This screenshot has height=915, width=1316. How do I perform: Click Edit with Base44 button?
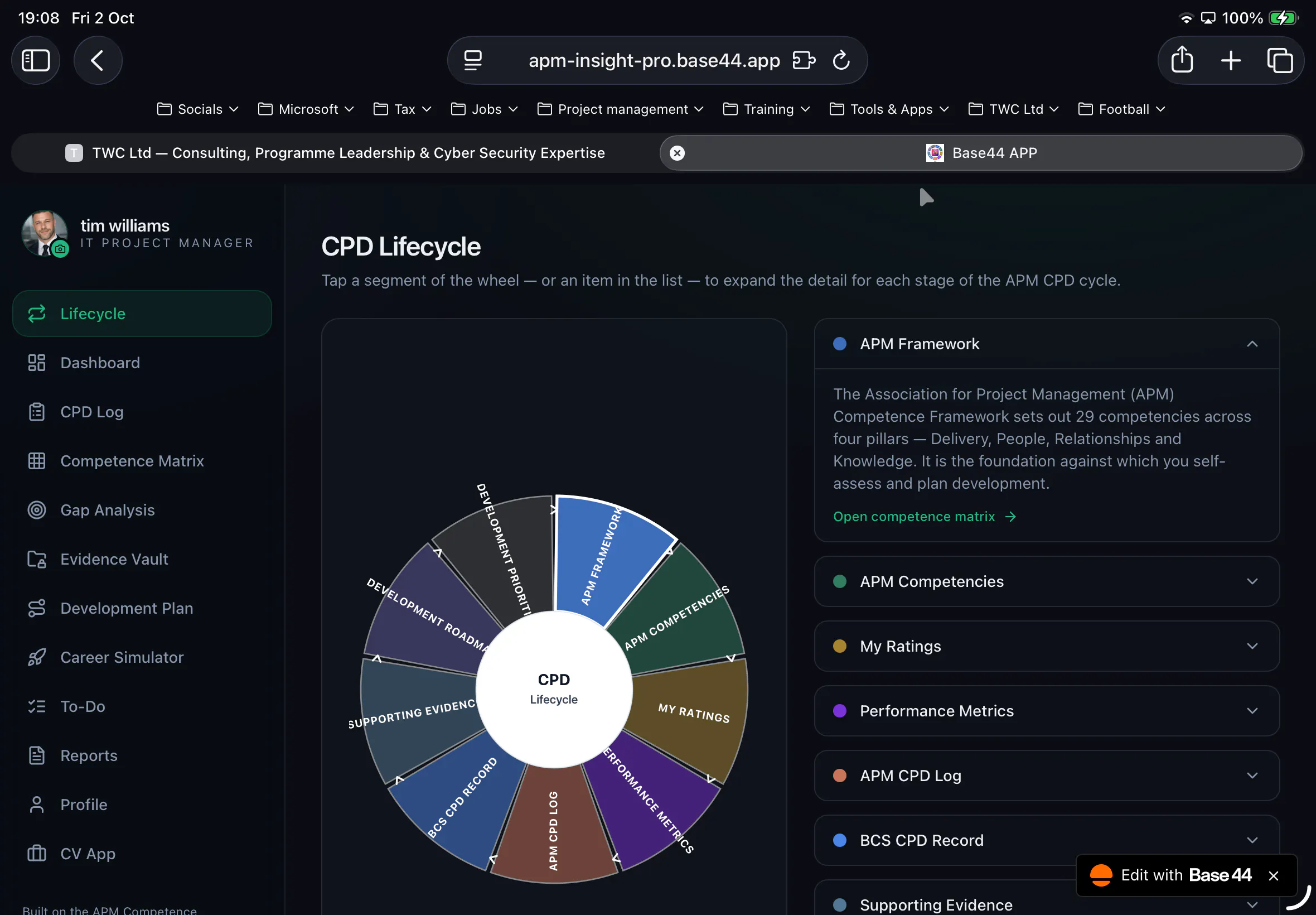[1172, 875]
